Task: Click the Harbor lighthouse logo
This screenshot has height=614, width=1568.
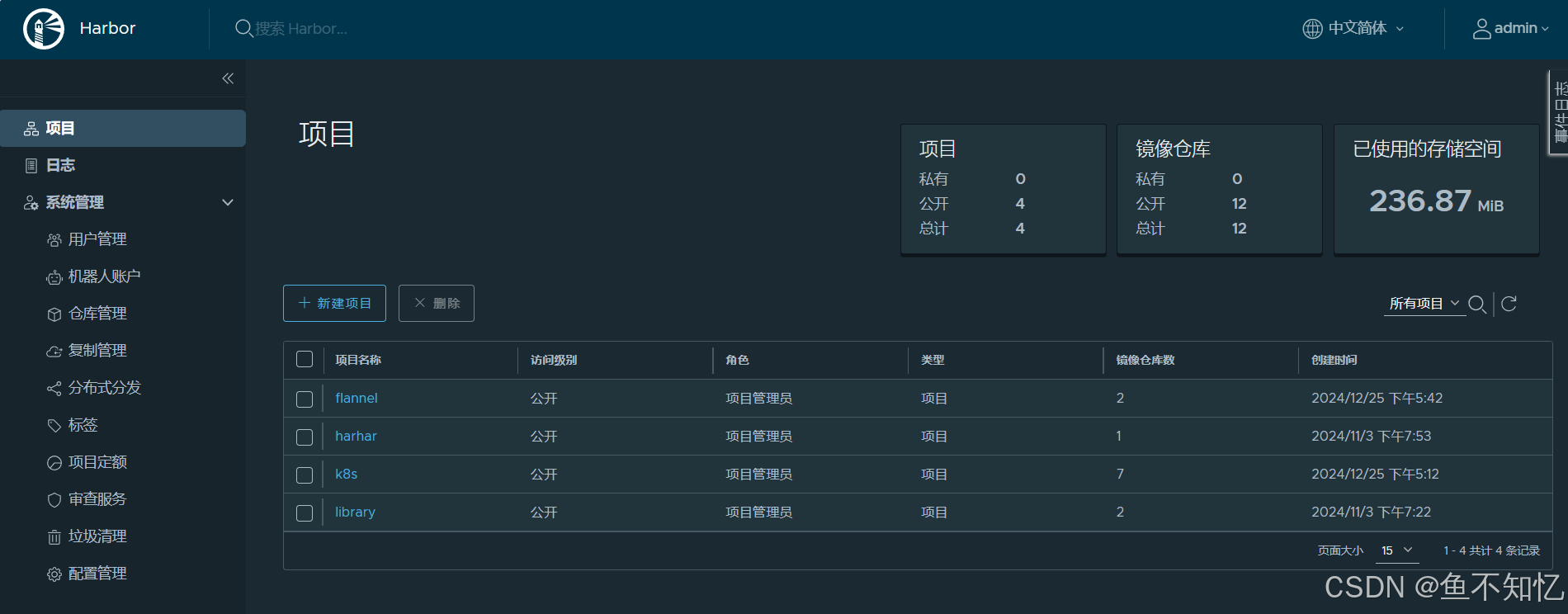Action: (44, 29)
